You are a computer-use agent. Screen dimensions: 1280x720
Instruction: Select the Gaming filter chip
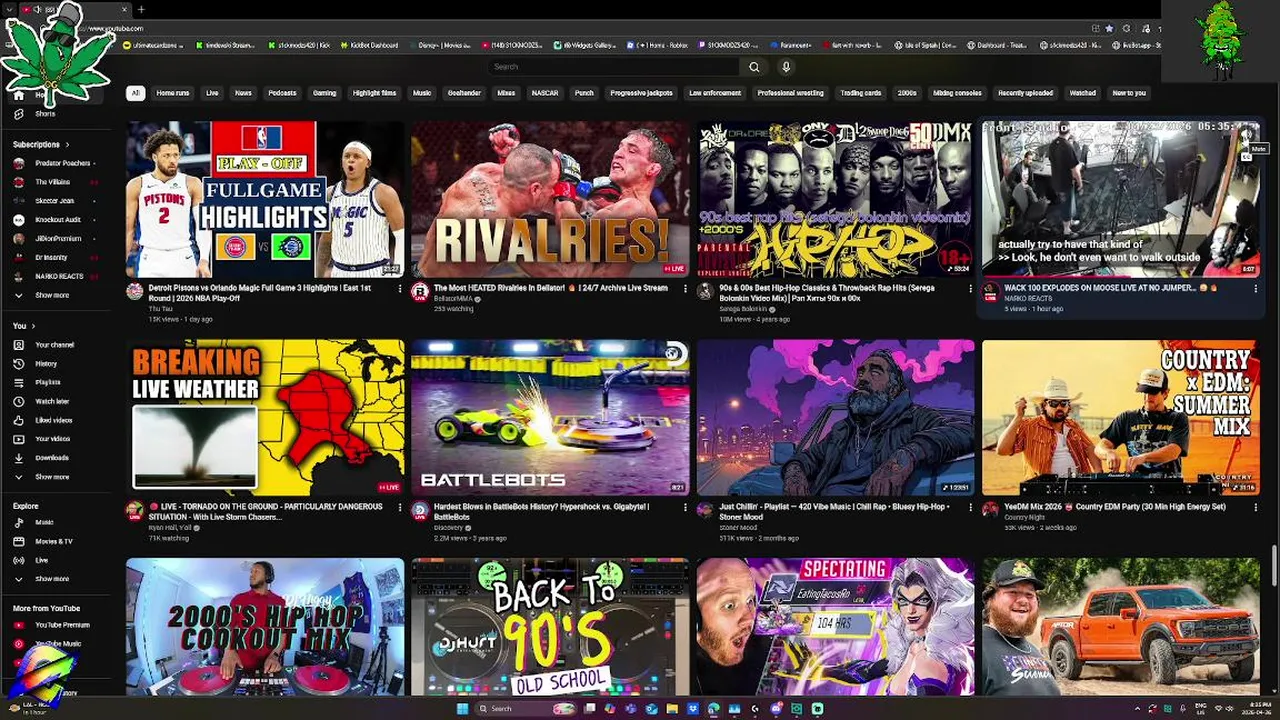point(324,93)
